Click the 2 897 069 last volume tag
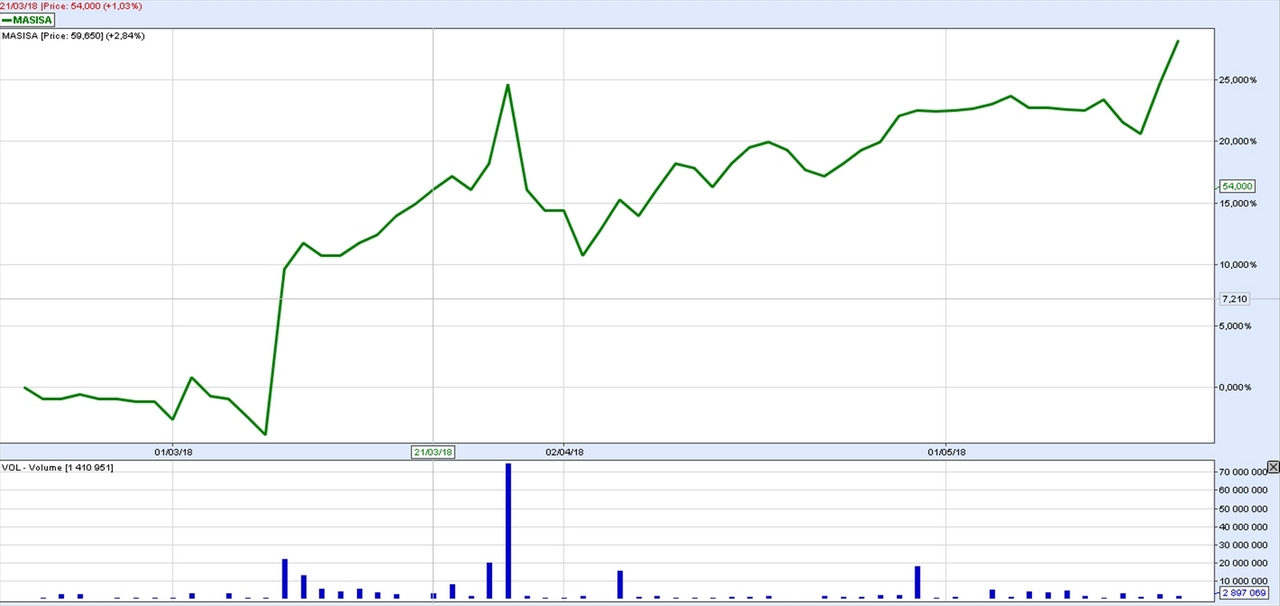 pyautogui.click(x=1244, y=594)
